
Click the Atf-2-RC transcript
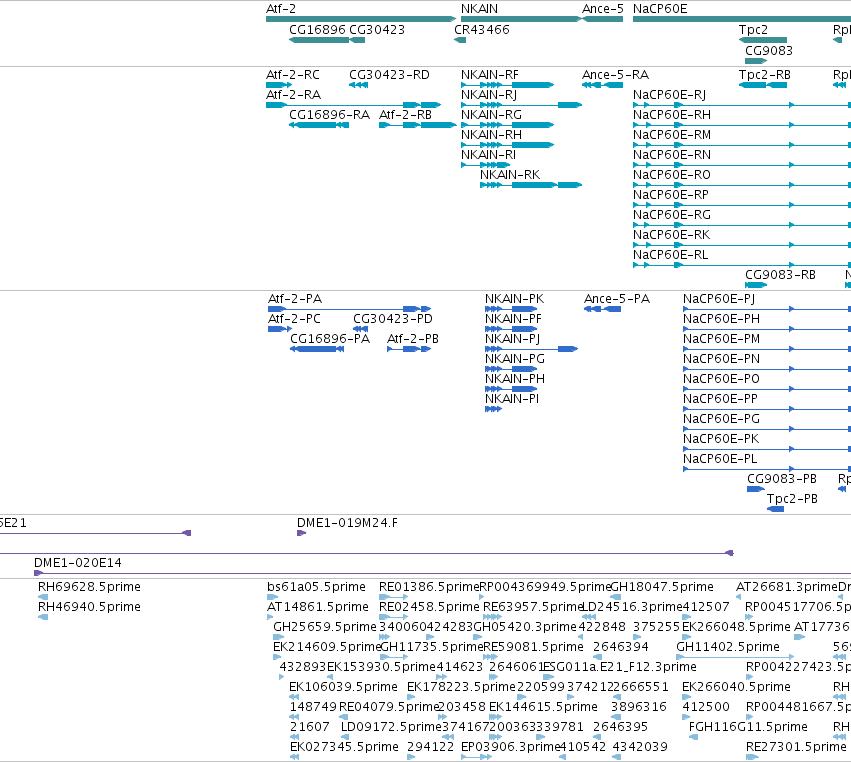(x=278, y=85)
